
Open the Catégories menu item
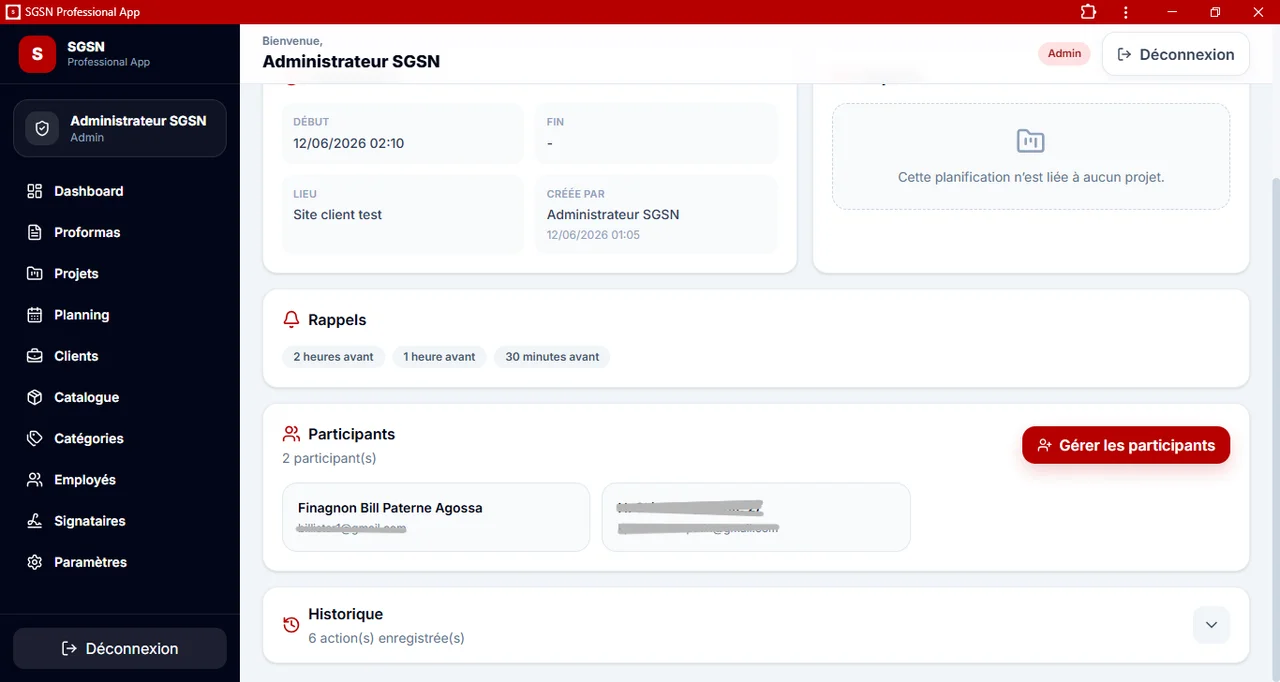[120, 438]
